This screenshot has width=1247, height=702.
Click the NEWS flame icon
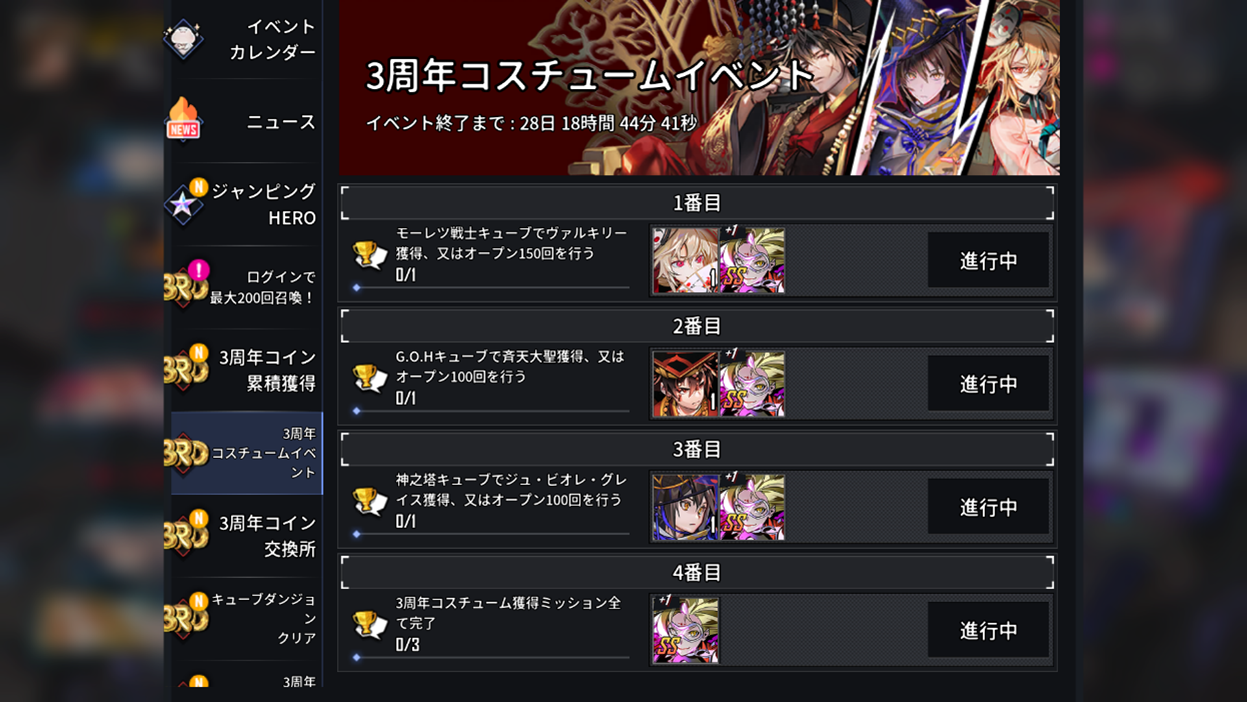[183, 120]
